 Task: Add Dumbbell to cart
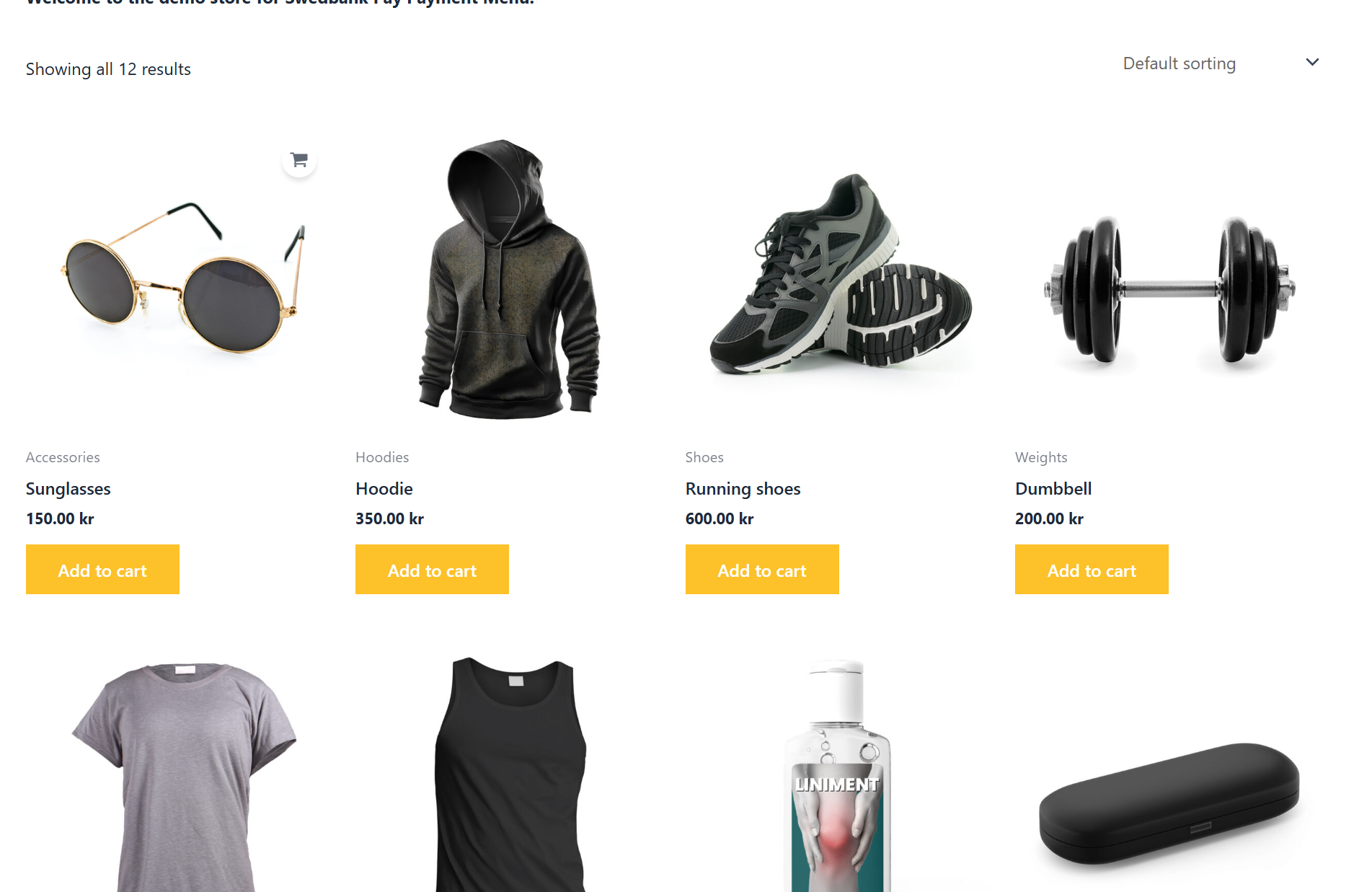click(1092, 570)
